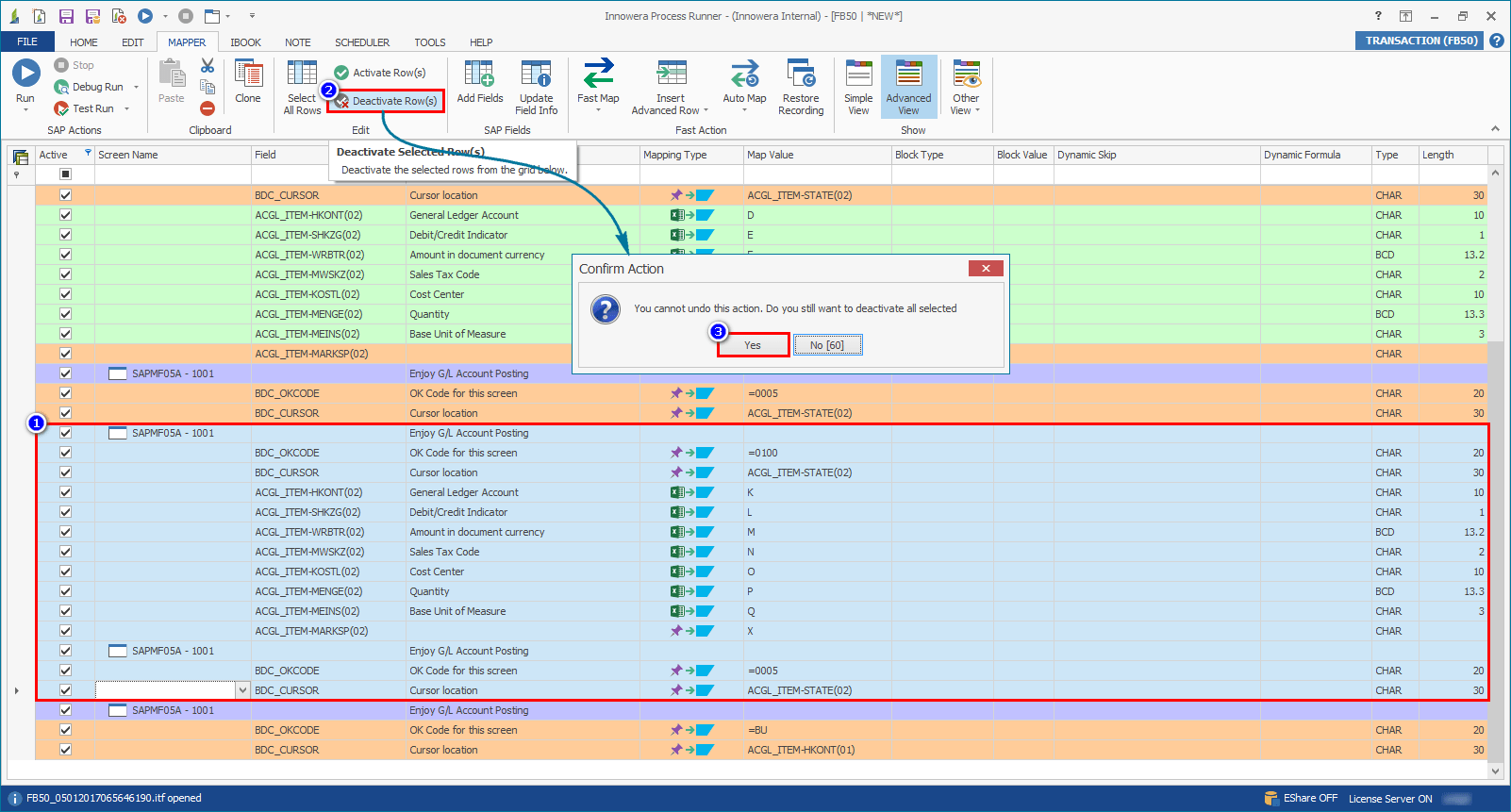The image size is (1511, 812).
Task: Click the window layout icon in title bar
Action: point(212,16)
